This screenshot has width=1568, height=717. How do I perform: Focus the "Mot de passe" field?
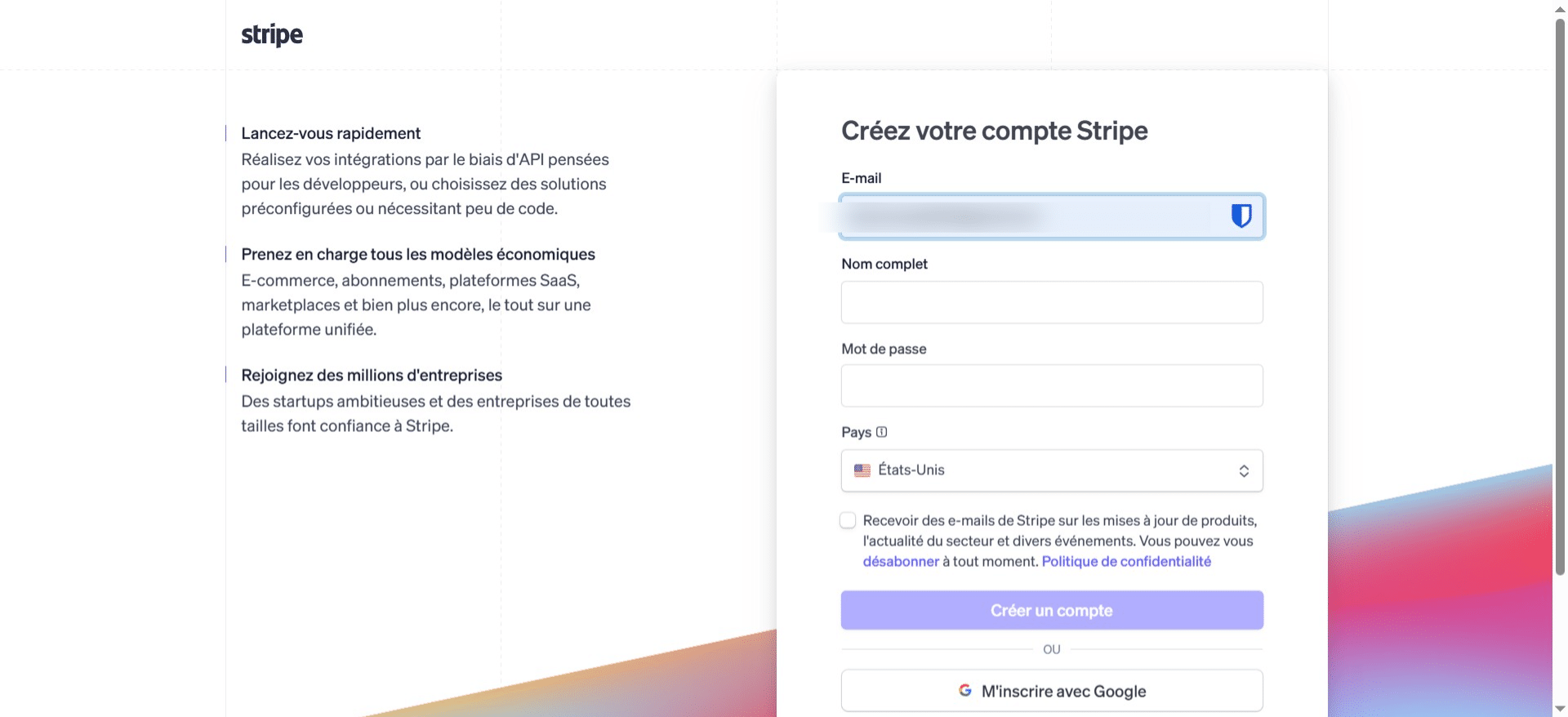click(1052, 385)
